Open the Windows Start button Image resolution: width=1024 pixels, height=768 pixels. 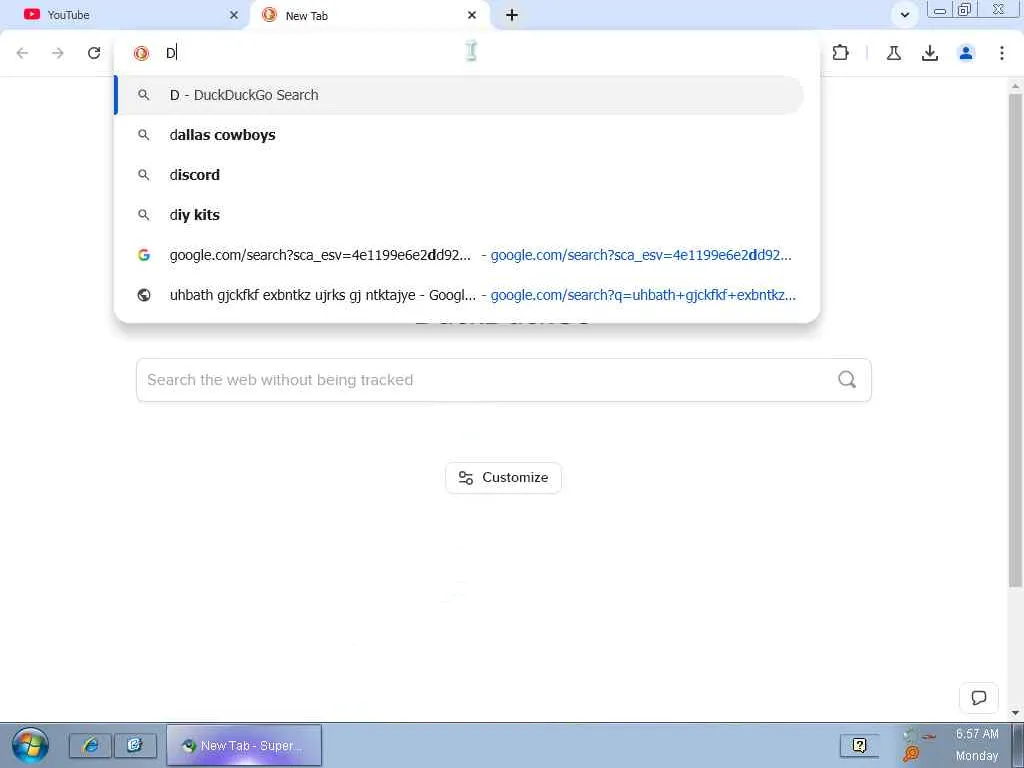[x=30, y=746]
